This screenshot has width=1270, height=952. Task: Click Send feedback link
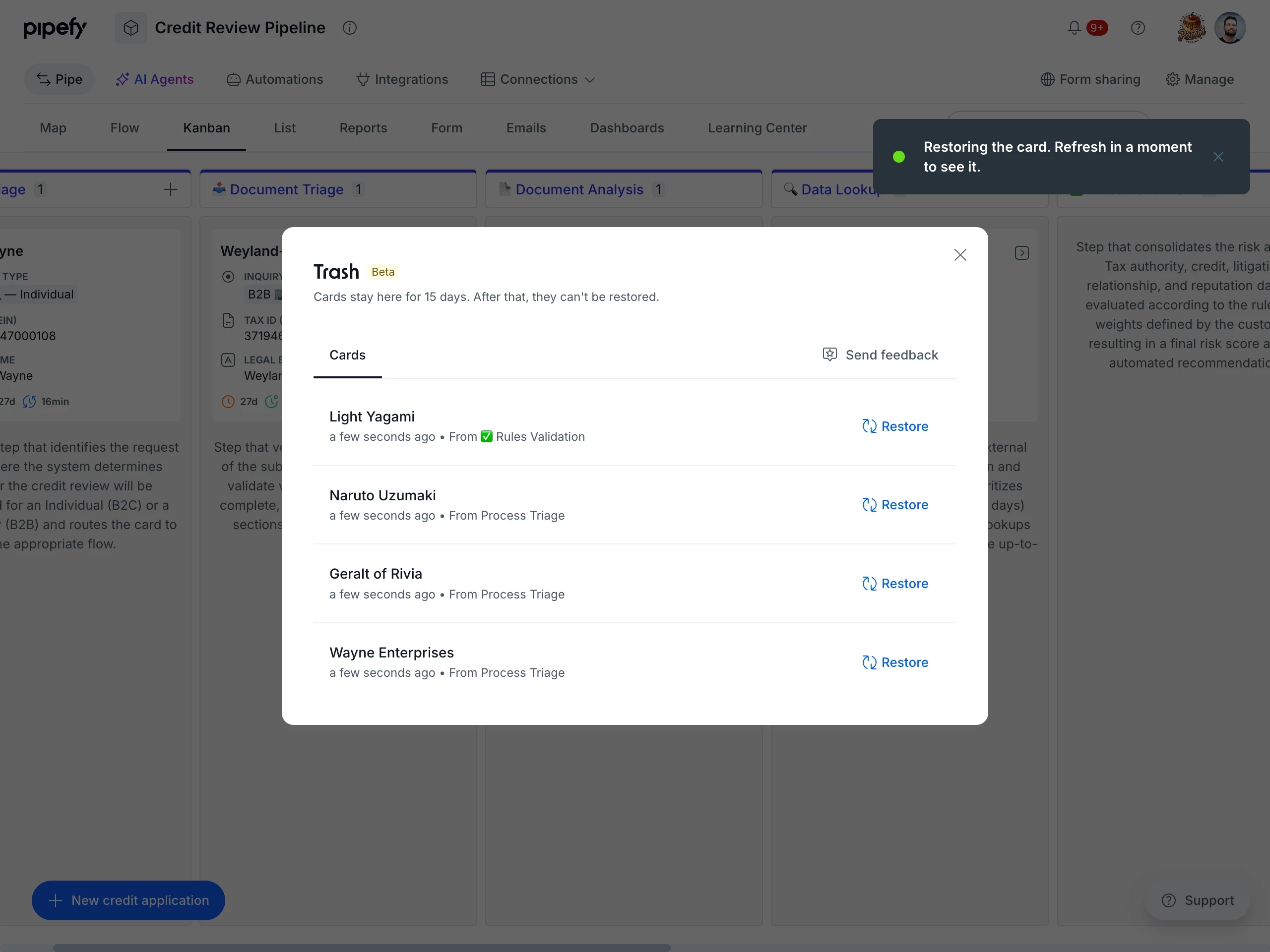[880, 355]
